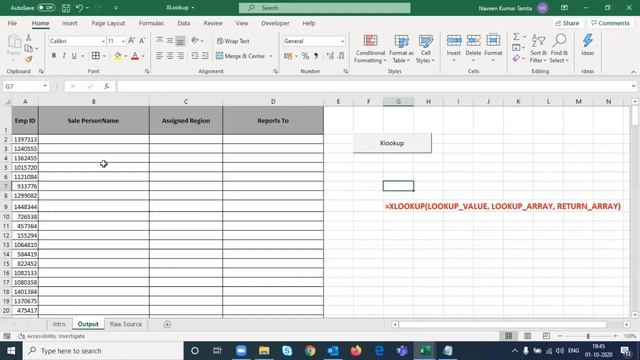Expand Merge & Center options arrow
The height and width of the screenshot is (360, 640).
[x=271, y=56]
